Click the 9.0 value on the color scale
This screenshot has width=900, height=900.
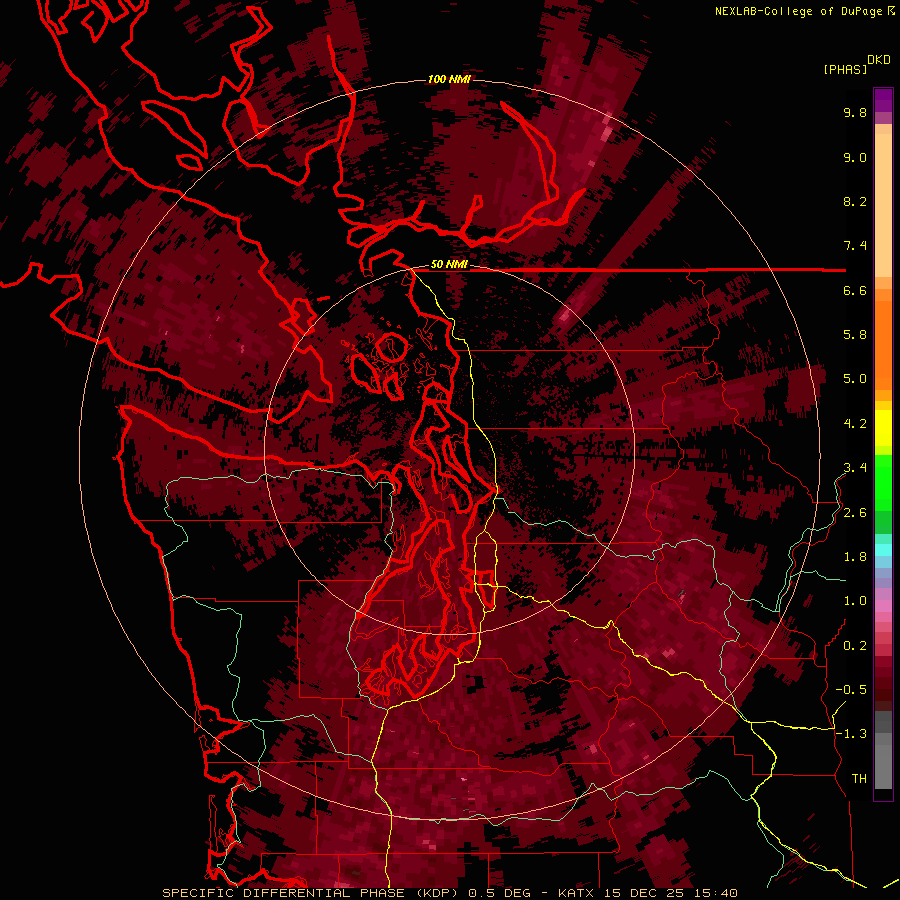point(855,157)
